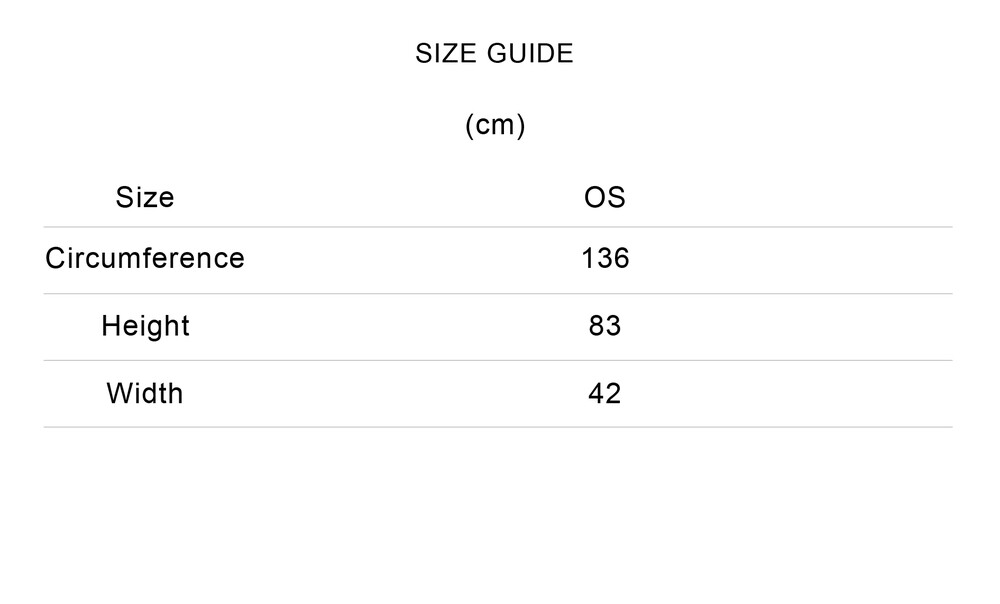Click the 136 circumference value
This screenshot has height=604, width=1000.
click(605, 258)
